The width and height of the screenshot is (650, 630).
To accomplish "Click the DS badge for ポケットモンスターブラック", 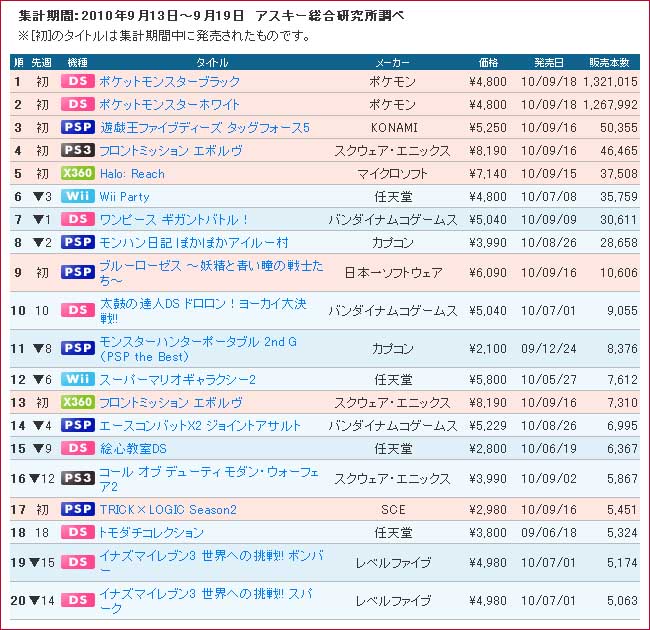I will coord(78,81).
